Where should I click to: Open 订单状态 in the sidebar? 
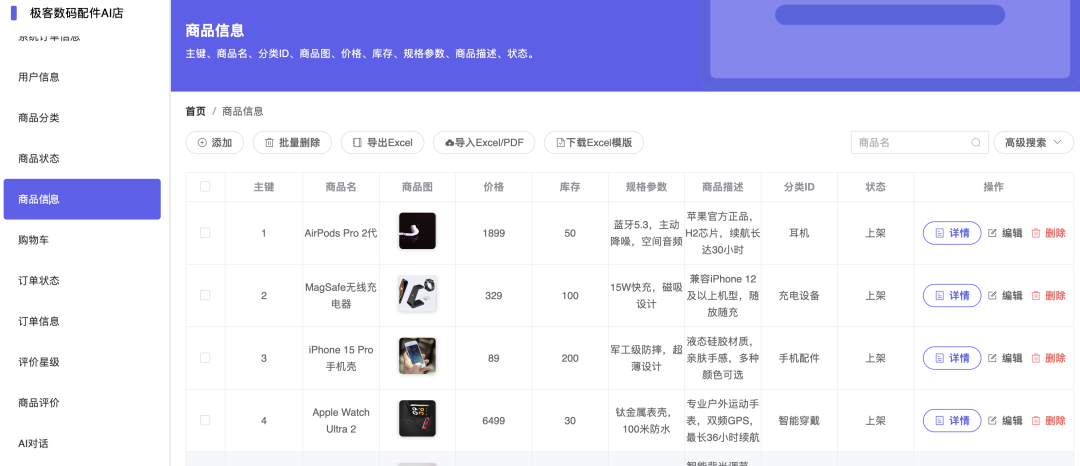[x=82, y=281]
